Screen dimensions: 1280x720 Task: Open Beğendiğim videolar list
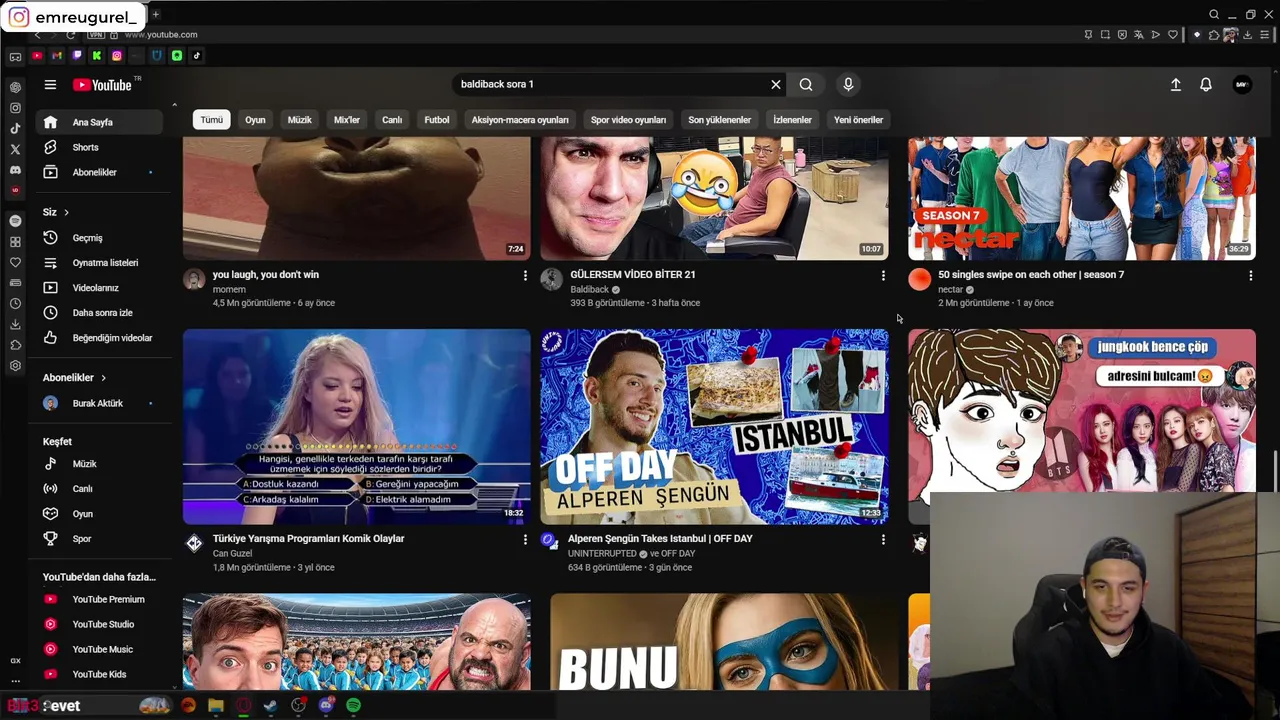point(99,338)
